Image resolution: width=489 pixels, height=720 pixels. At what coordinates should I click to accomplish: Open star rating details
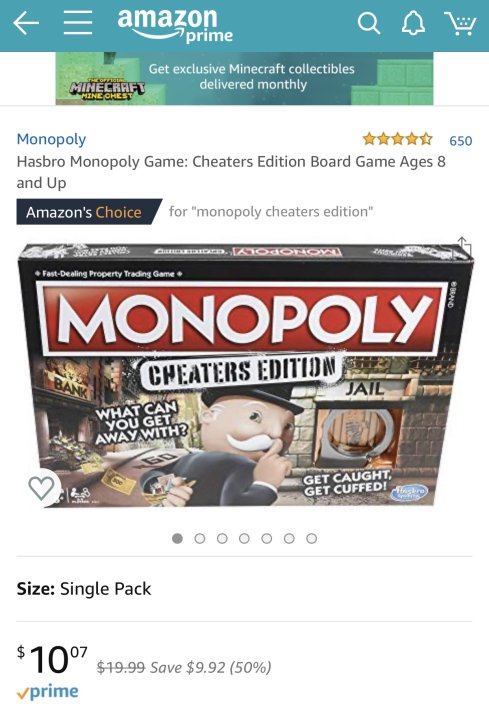click(x=397, y=139)
